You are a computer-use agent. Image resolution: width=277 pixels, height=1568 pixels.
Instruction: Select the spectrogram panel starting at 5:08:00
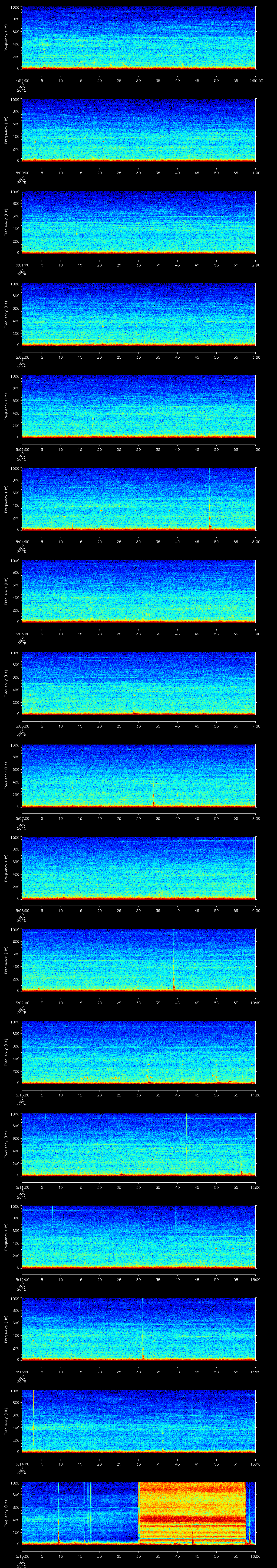point(138,868)
